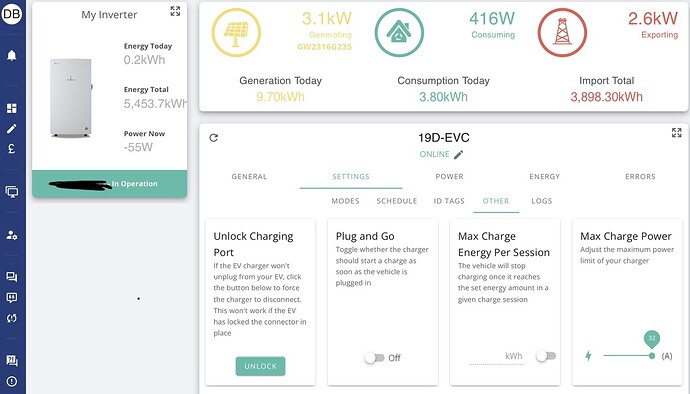The height and width of the screenshot is (394, 690).
Task: Click the kWh energy input field
Action: pos(496,357)
